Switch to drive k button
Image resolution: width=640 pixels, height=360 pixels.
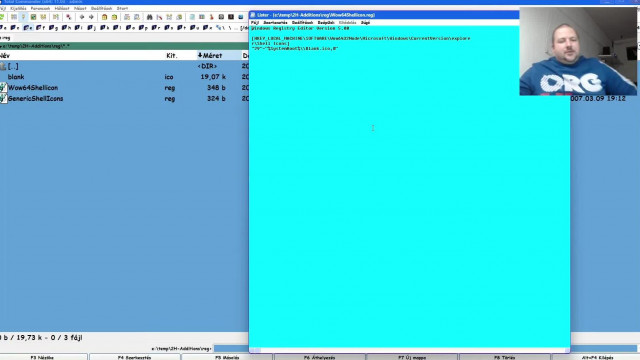pos(105,28)
